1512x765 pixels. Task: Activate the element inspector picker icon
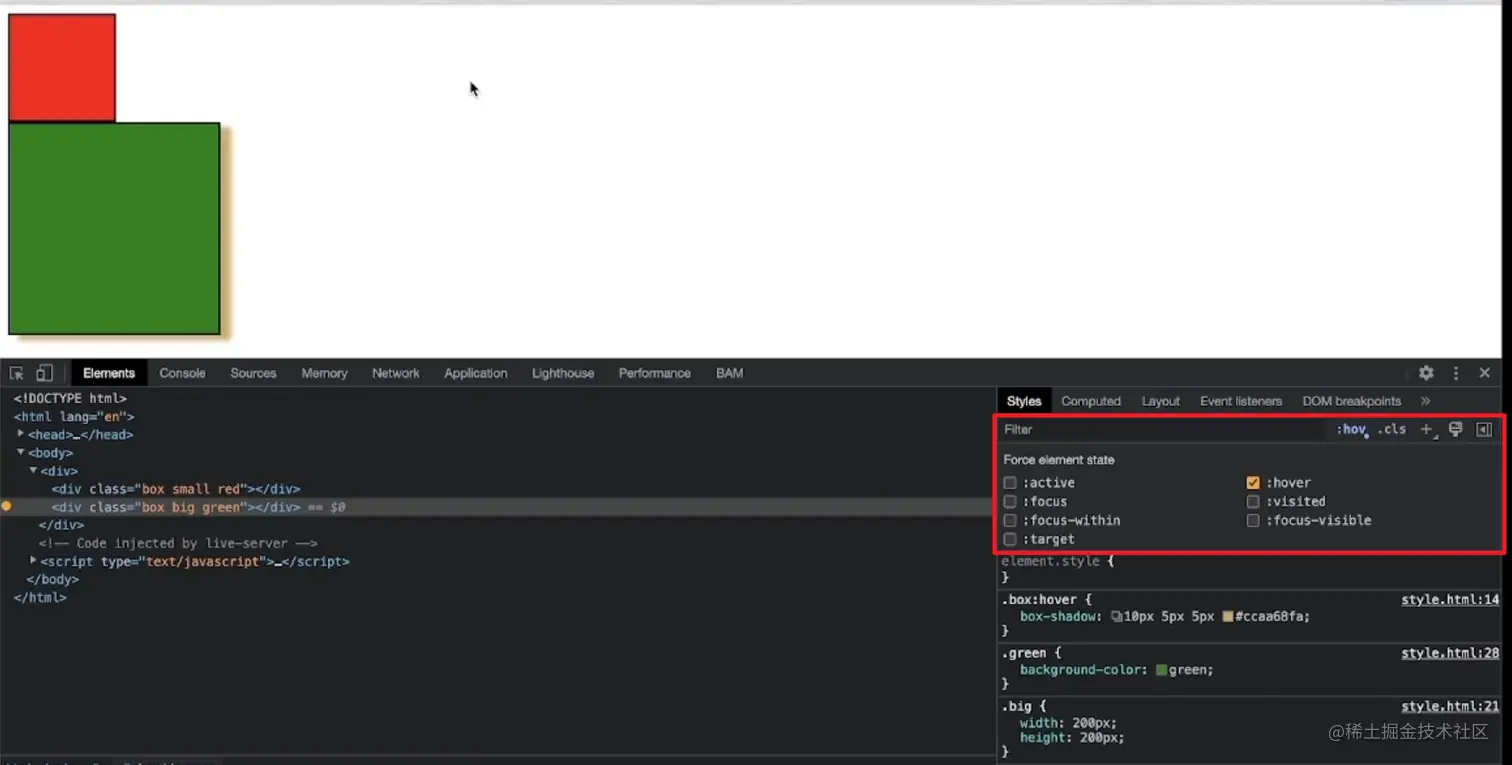[17, 373]
